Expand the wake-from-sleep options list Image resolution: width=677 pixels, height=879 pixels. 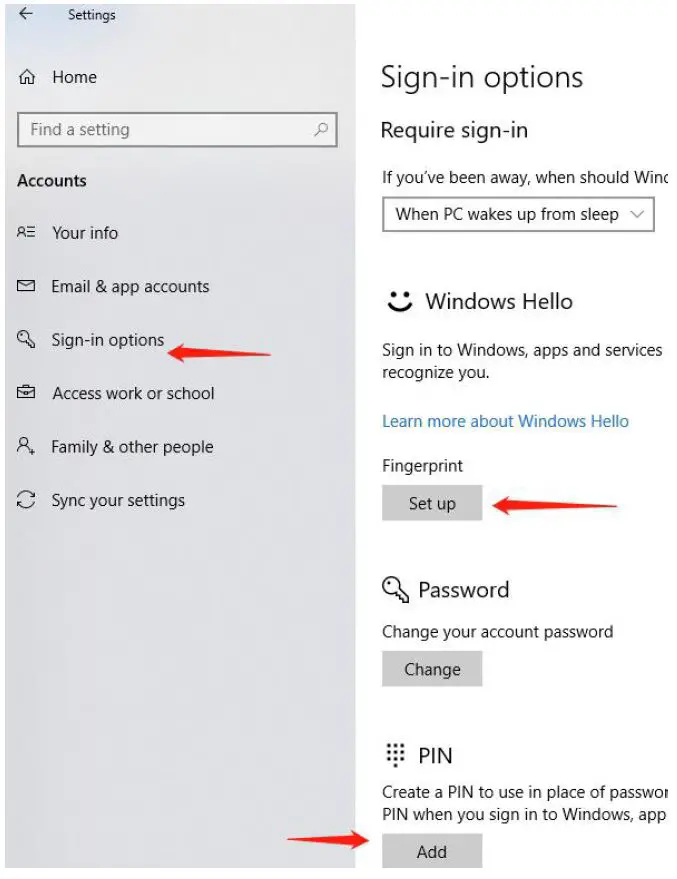point(638,214)
